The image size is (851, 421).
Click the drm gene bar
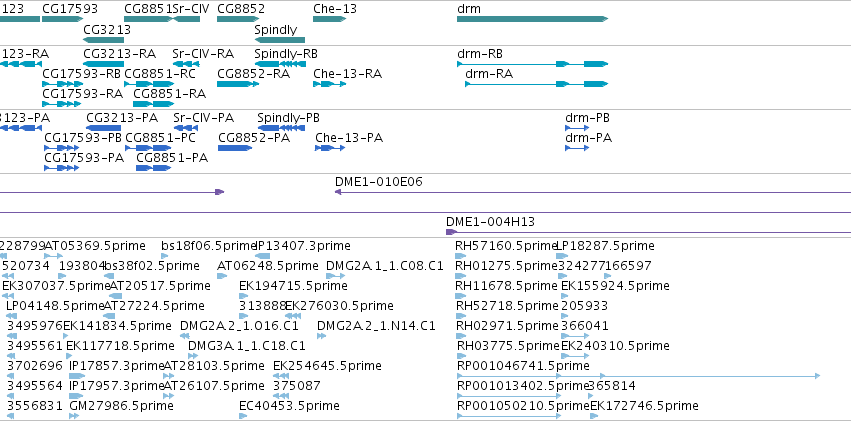click(532, 19)
